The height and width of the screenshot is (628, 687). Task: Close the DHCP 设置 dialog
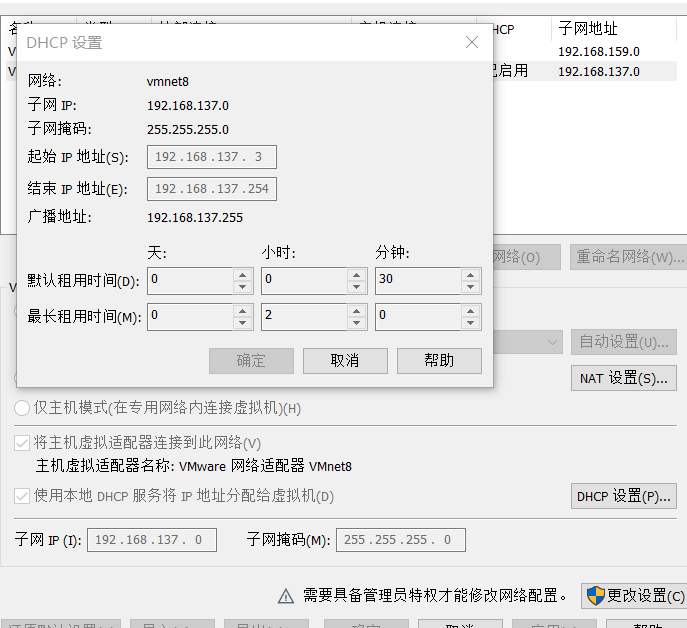click(472, 42)
